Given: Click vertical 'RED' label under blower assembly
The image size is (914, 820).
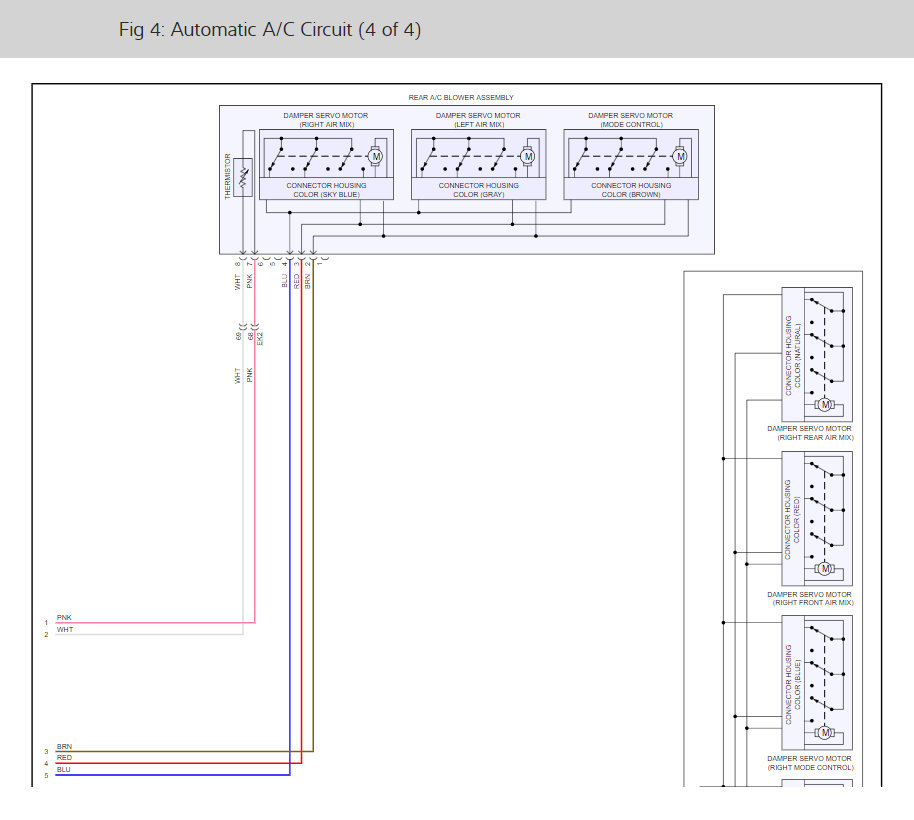Looking at the screenshot, I should tap(297, 281).
